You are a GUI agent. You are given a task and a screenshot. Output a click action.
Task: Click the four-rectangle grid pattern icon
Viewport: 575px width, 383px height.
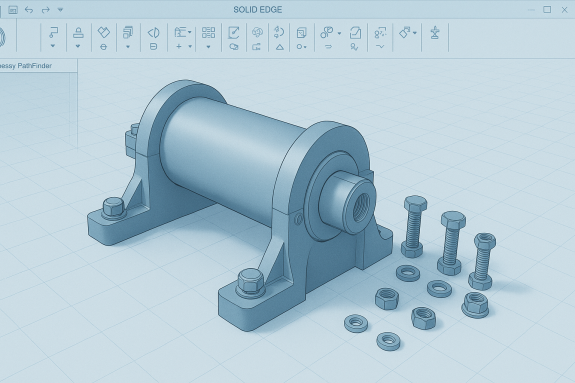tap(208, 33)
